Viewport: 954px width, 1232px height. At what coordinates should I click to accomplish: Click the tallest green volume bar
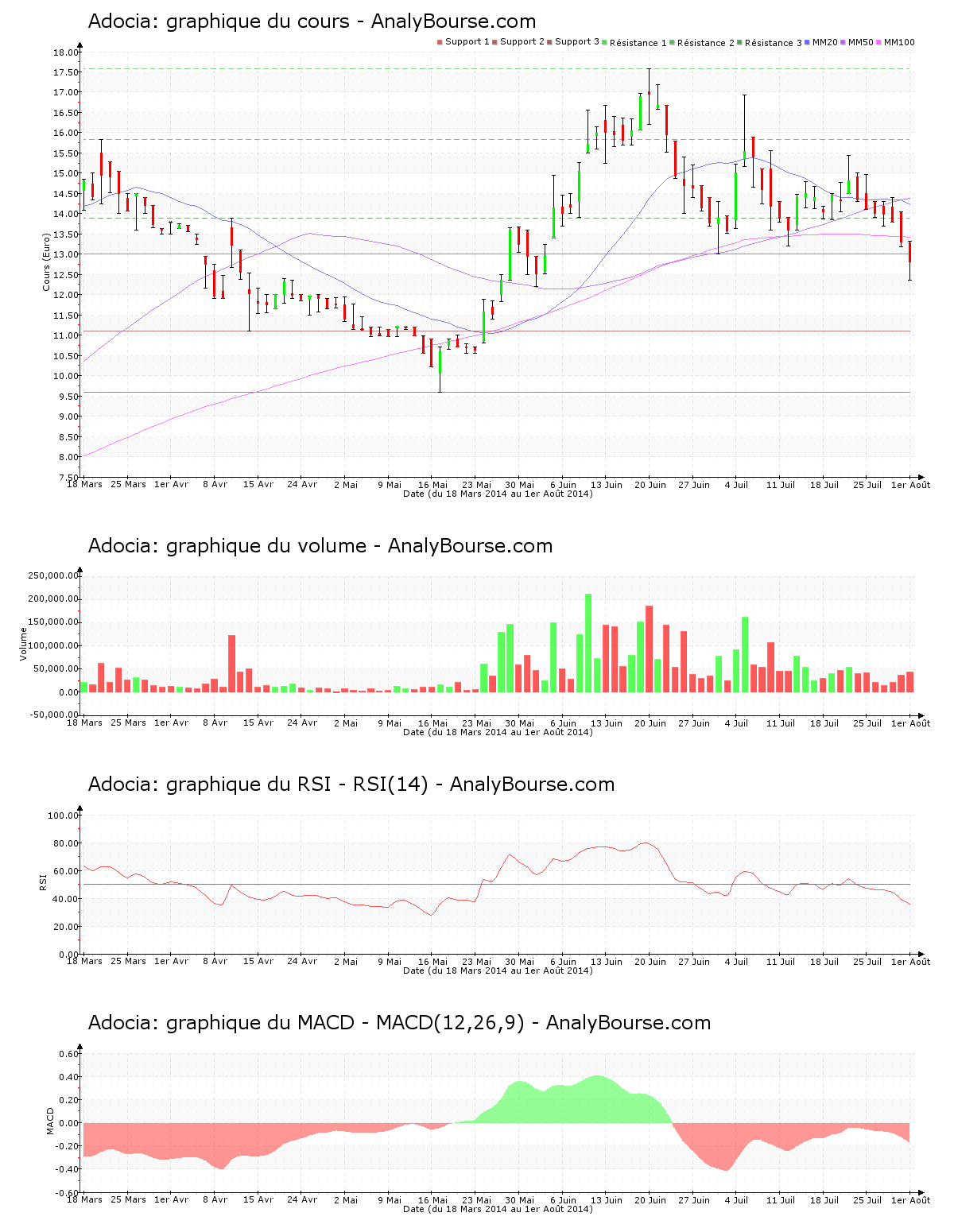pos(588,642)
